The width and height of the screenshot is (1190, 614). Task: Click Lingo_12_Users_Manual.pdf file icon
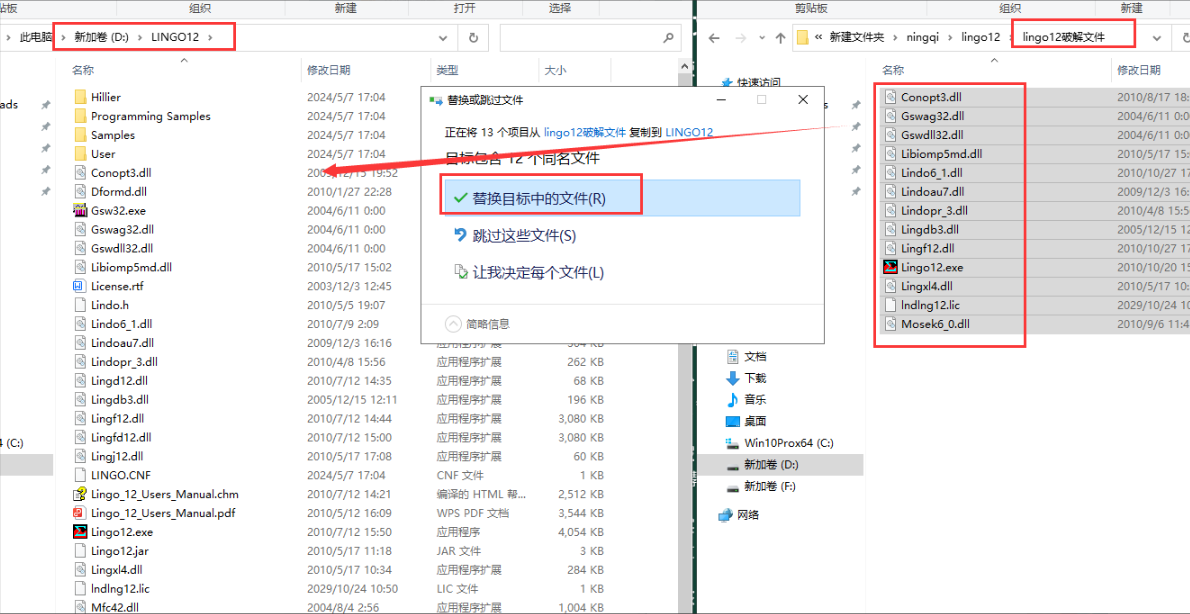click(x=80, y=513)
